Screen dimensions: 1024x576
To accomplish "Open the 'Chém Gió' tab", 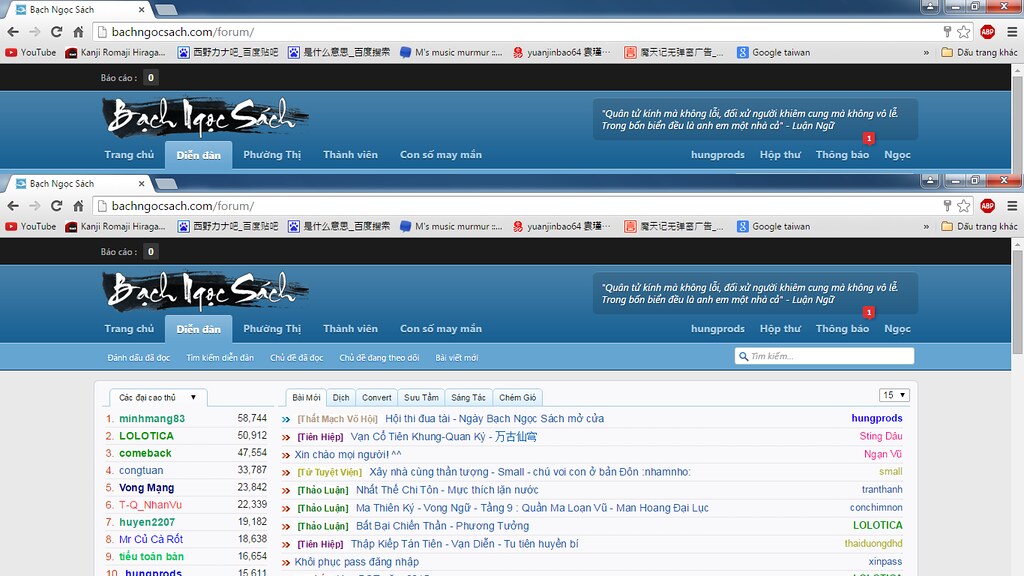I will coord(518,397).
